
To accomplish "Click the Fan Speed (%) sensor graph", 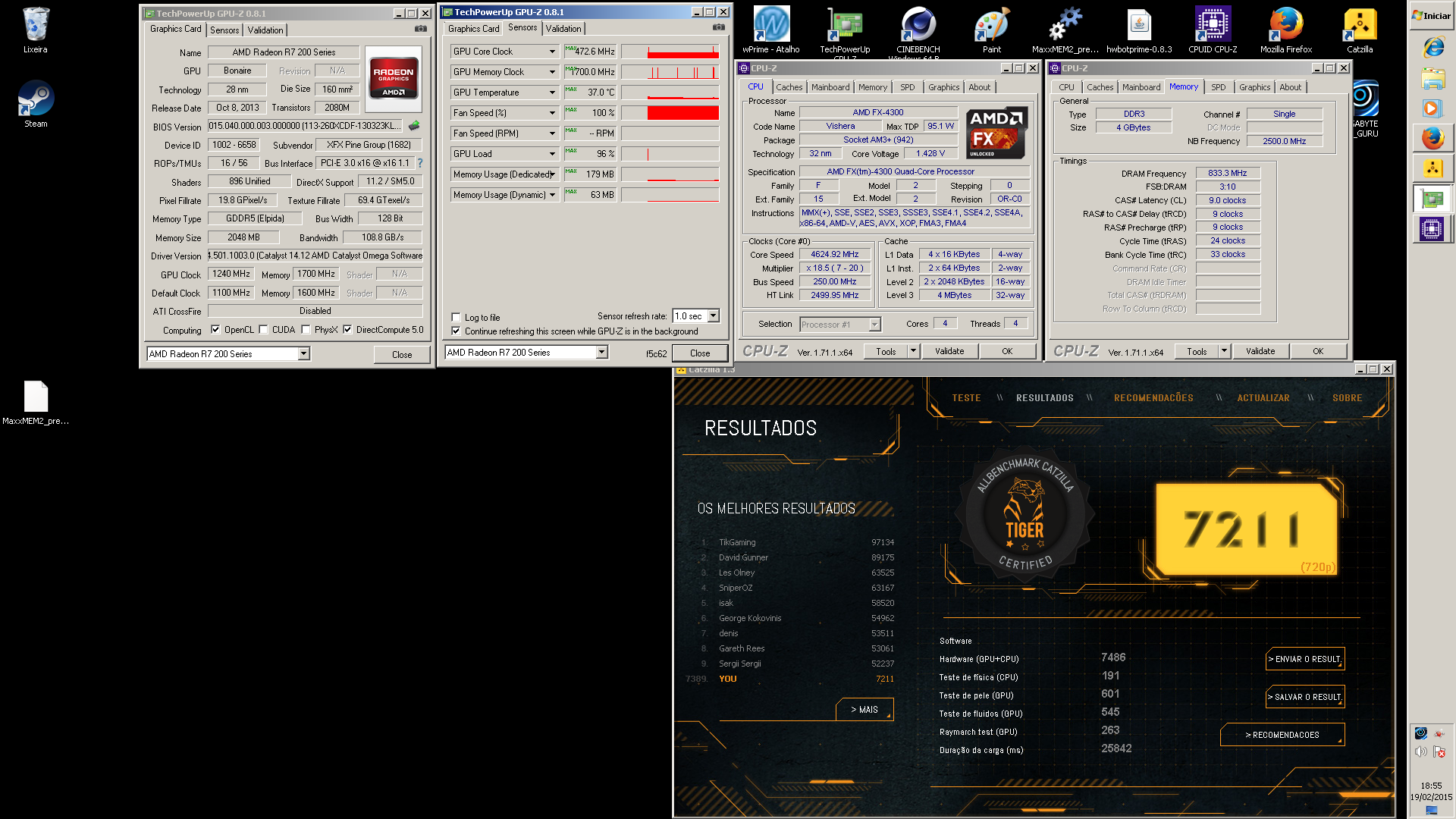I will (670, 113).
